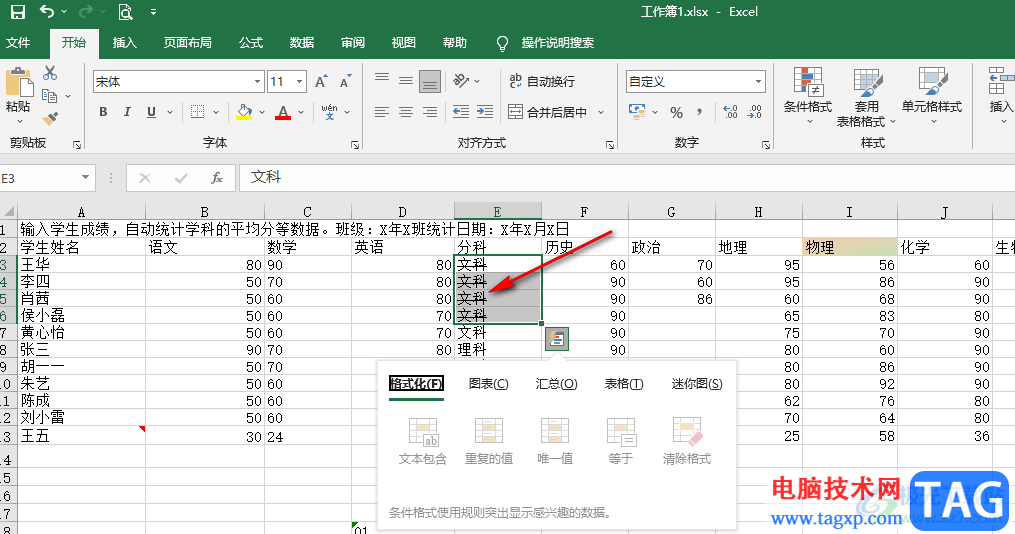The height and width of the screenshot is (534, 1015).
Task: Open the 文件 File tab
Action: [18, 43]
